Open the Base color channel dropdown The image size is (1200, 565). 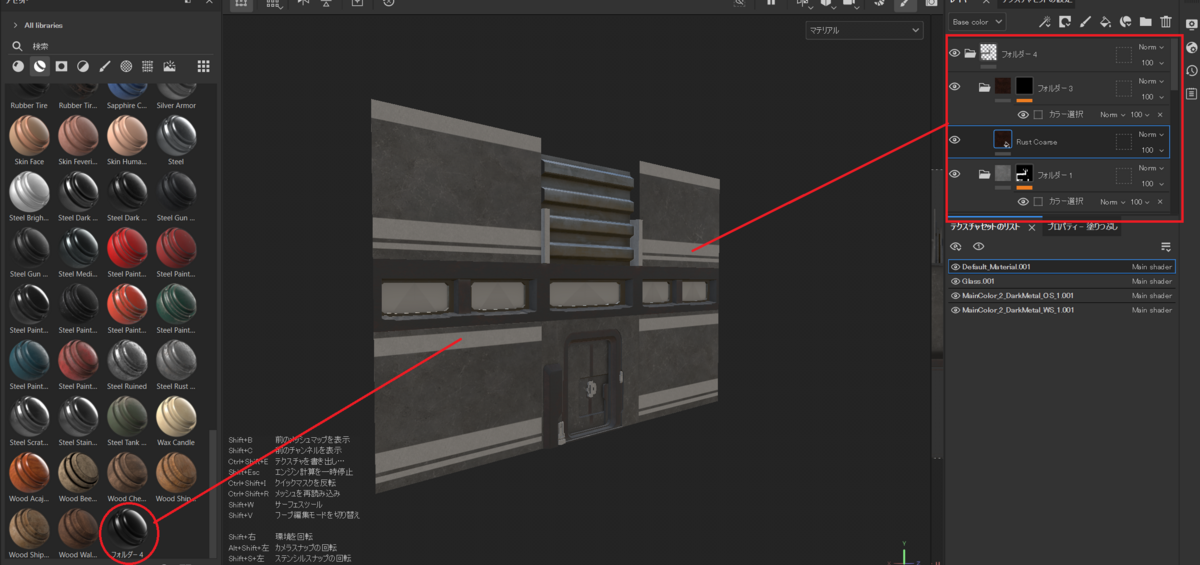tap(976, 21)
